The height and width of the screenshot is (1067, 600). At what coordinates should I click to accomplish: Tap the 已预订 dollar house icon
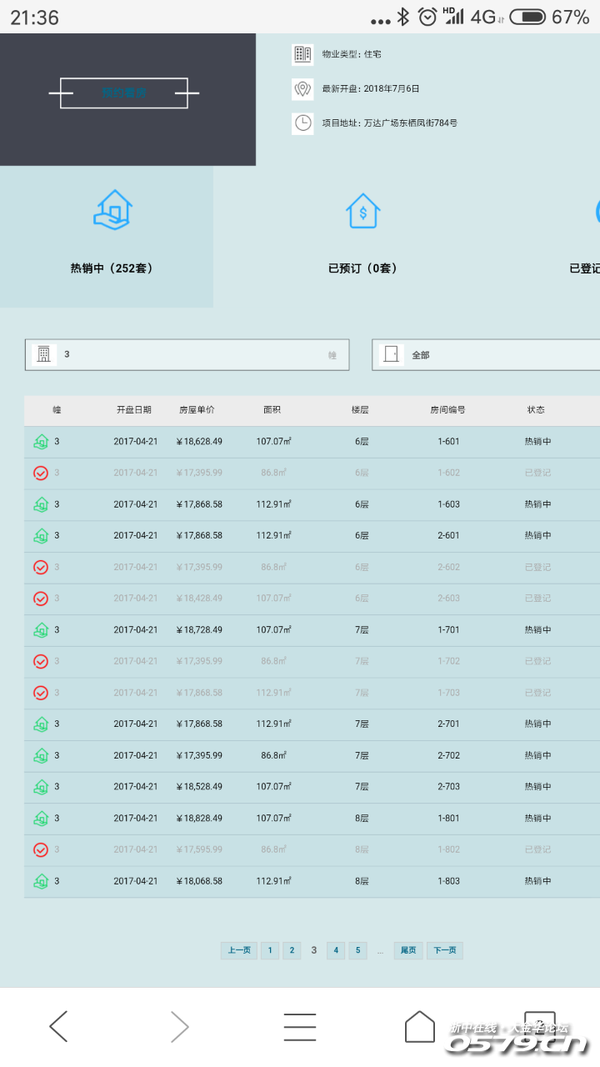pos(362,211)
